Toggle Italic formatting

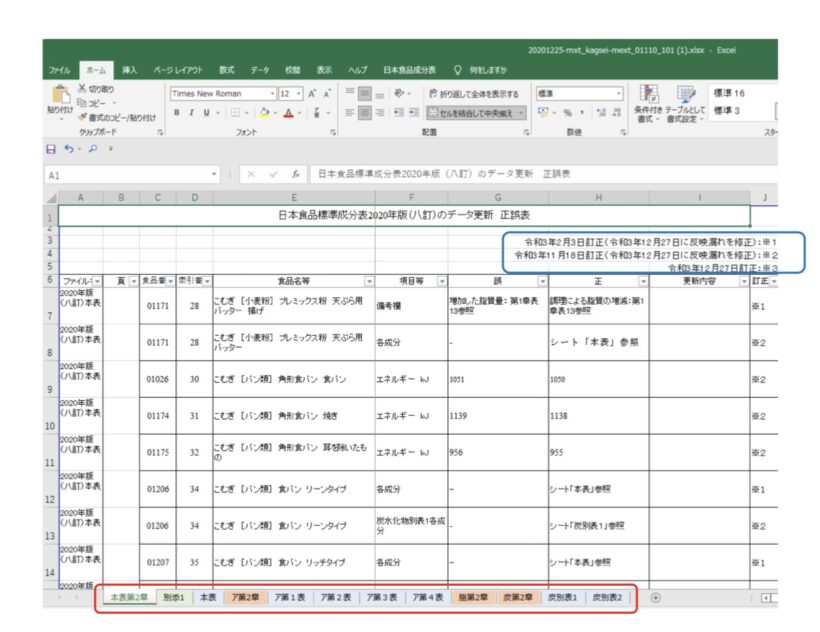click(190, 112)
